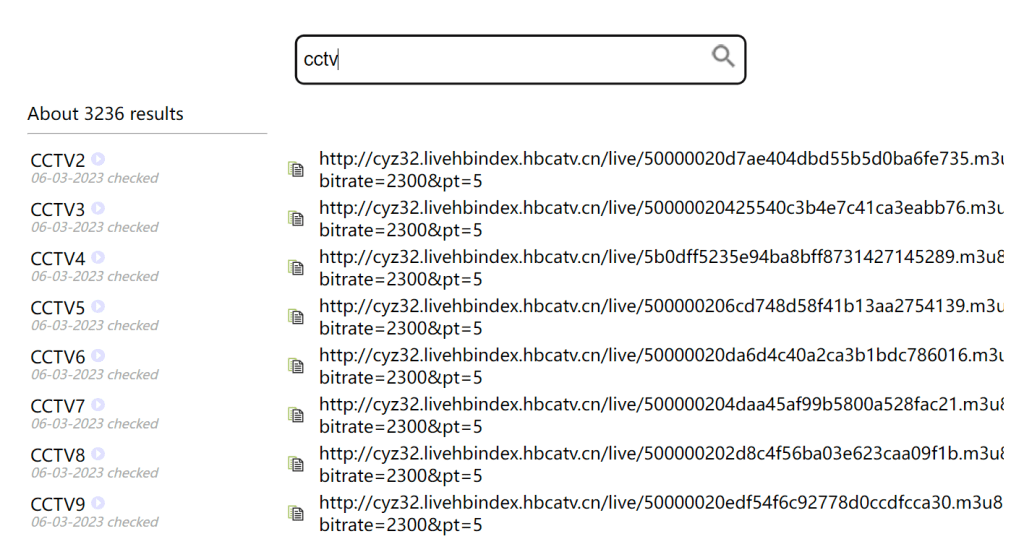The height and width of the screenshot is (539, 1024).
Task: Open the CCTV8 channel name
Action: pyautogui.click(x=57, y=455)
